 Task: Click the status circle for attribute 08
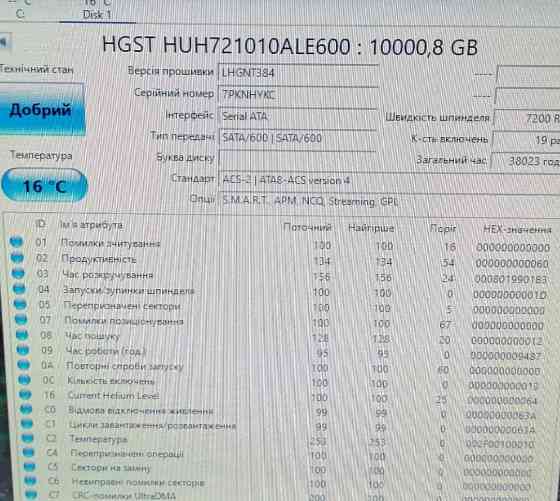click(22, 335)
